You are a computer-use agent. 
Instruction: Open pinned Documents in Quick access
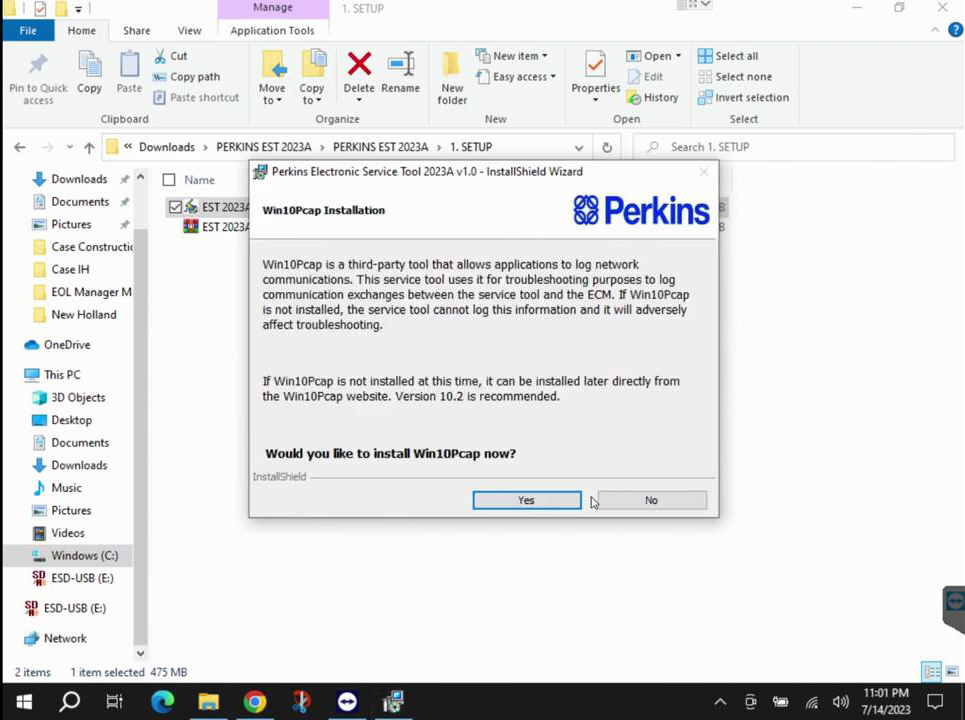pyautogui.click(x=80, y=202)
